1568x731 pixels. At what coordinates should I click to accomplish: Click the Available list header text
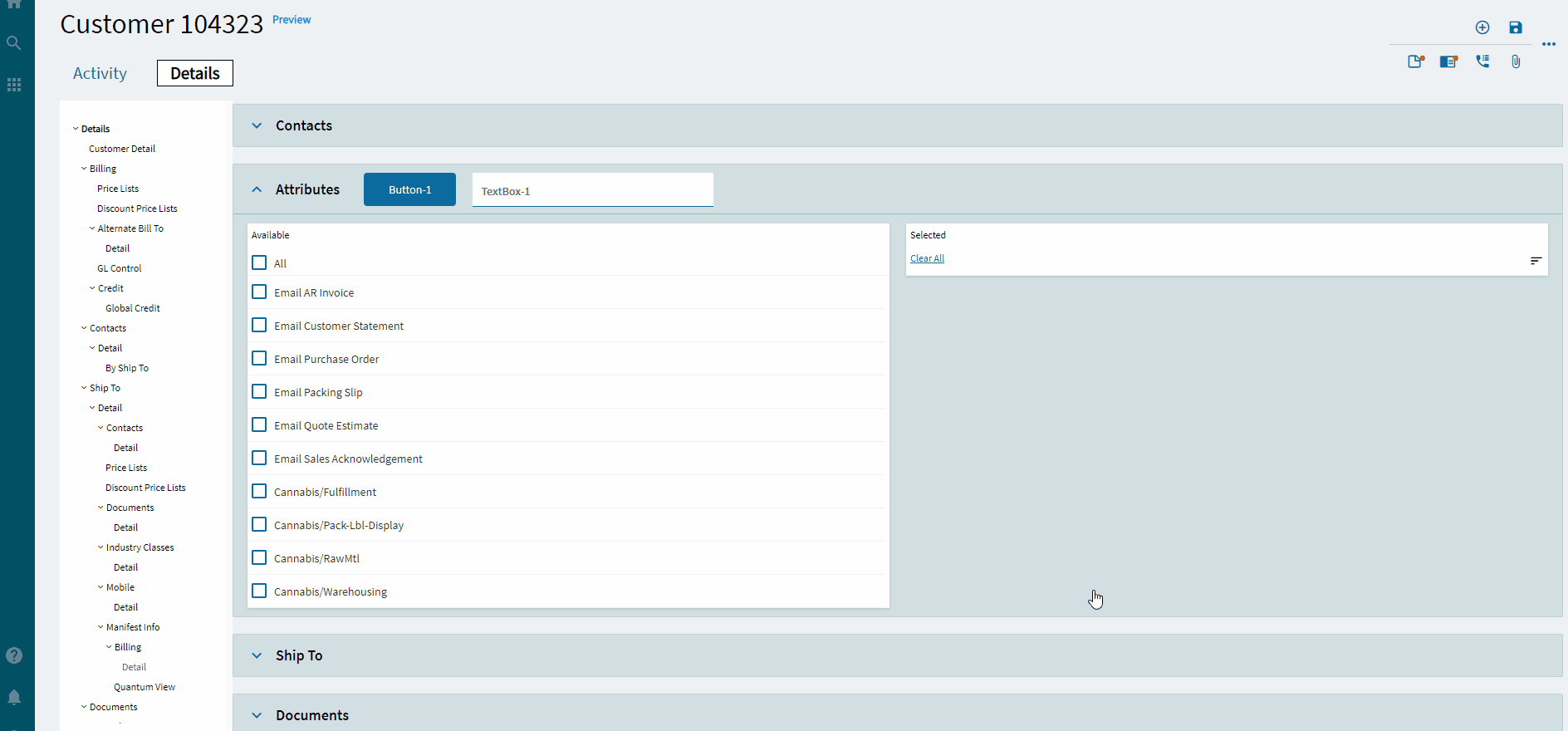271,235
